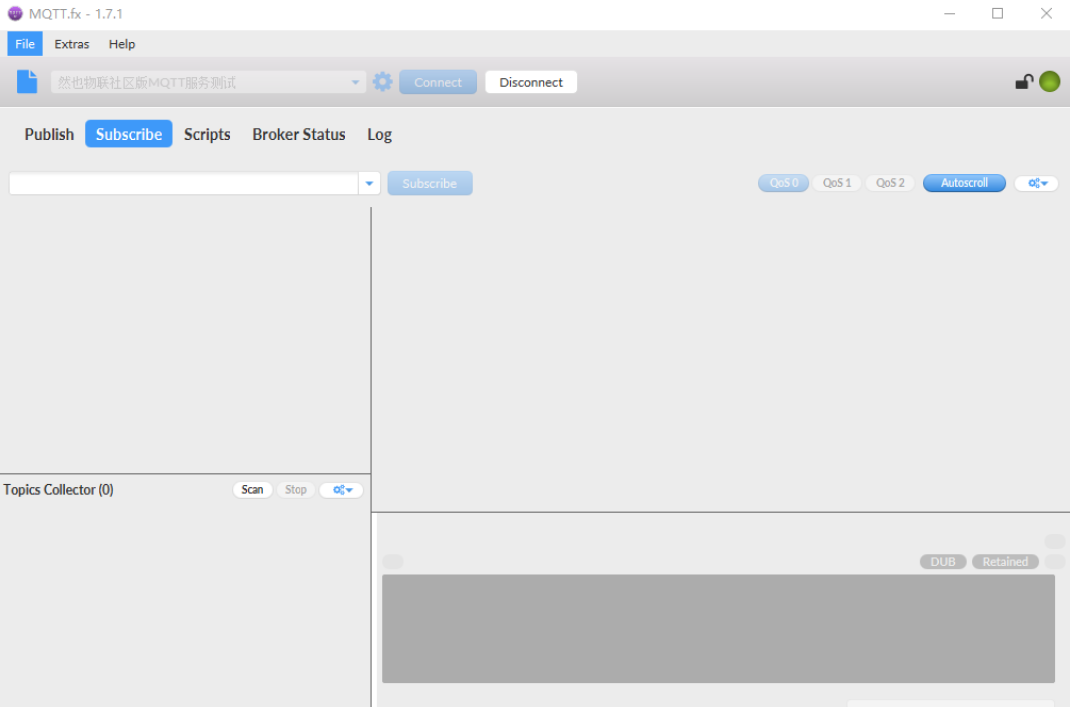Viewport: 1070px width, 707px height.
Task: Toggle the Retained flag indicator
Action: point(1005,562)
